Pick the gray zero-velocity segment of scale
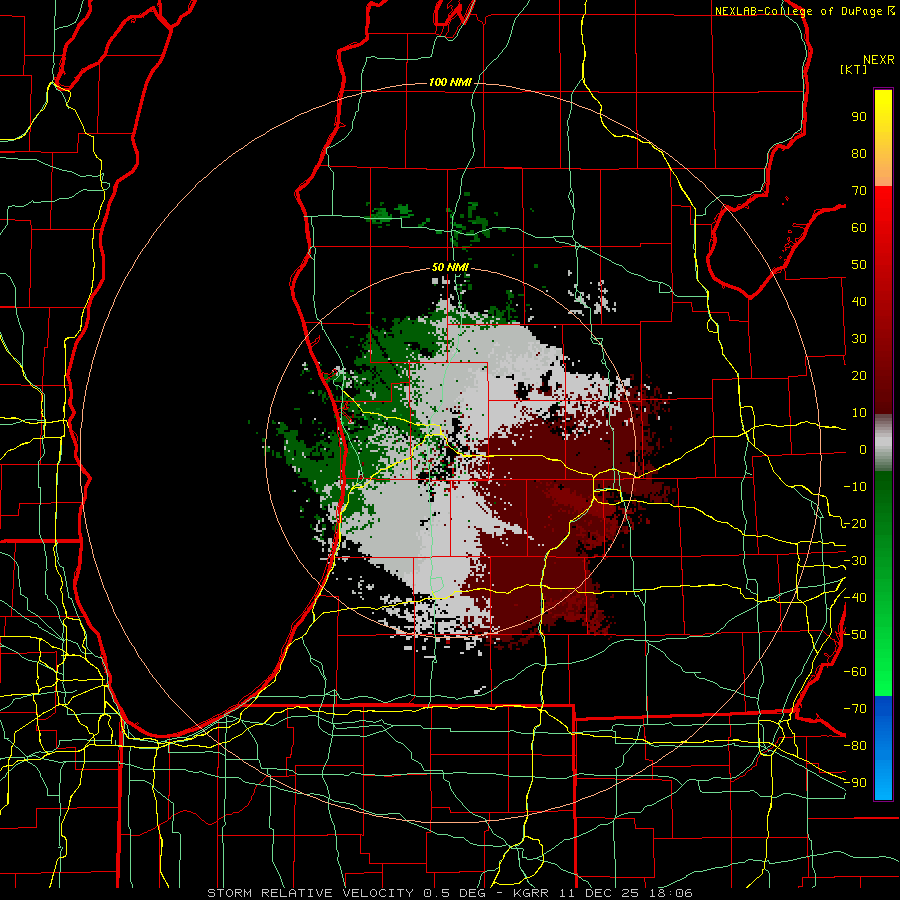The image size is (900, 900). (x=883, y=443)
